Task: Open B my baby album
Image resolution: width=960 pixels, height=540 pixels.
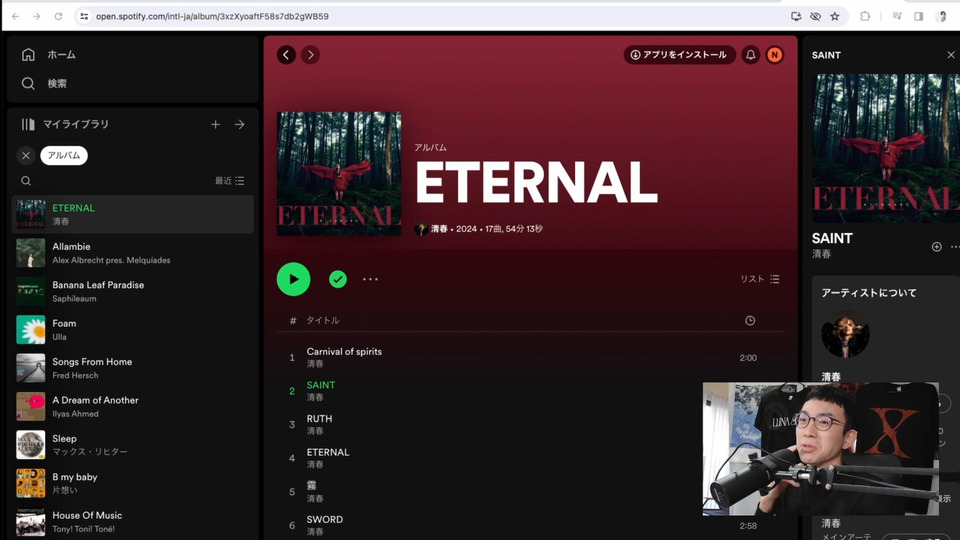Action: click(x=133, y=483)
